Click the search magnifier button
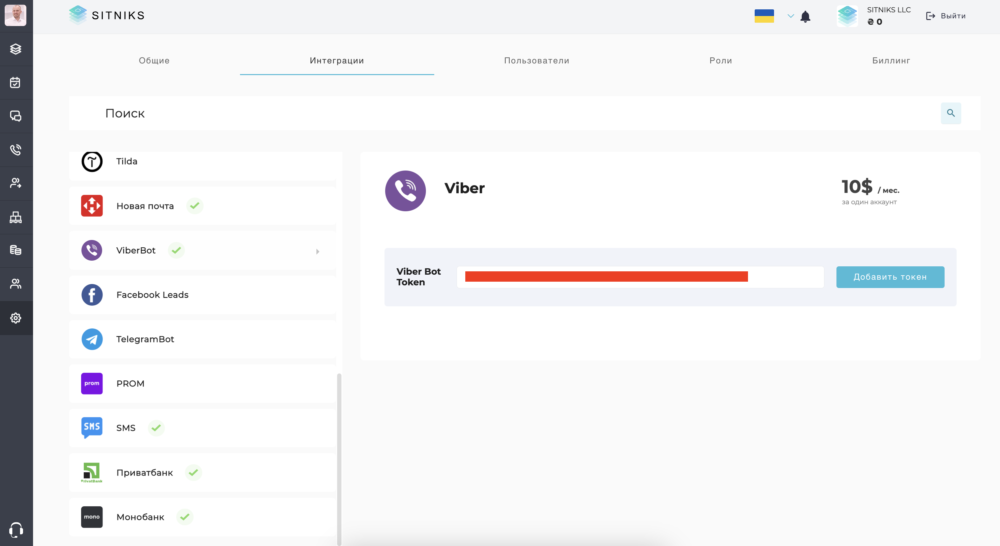Viewport: 1000px width, 546px height. pyautogui.click(x=950, y=113)
